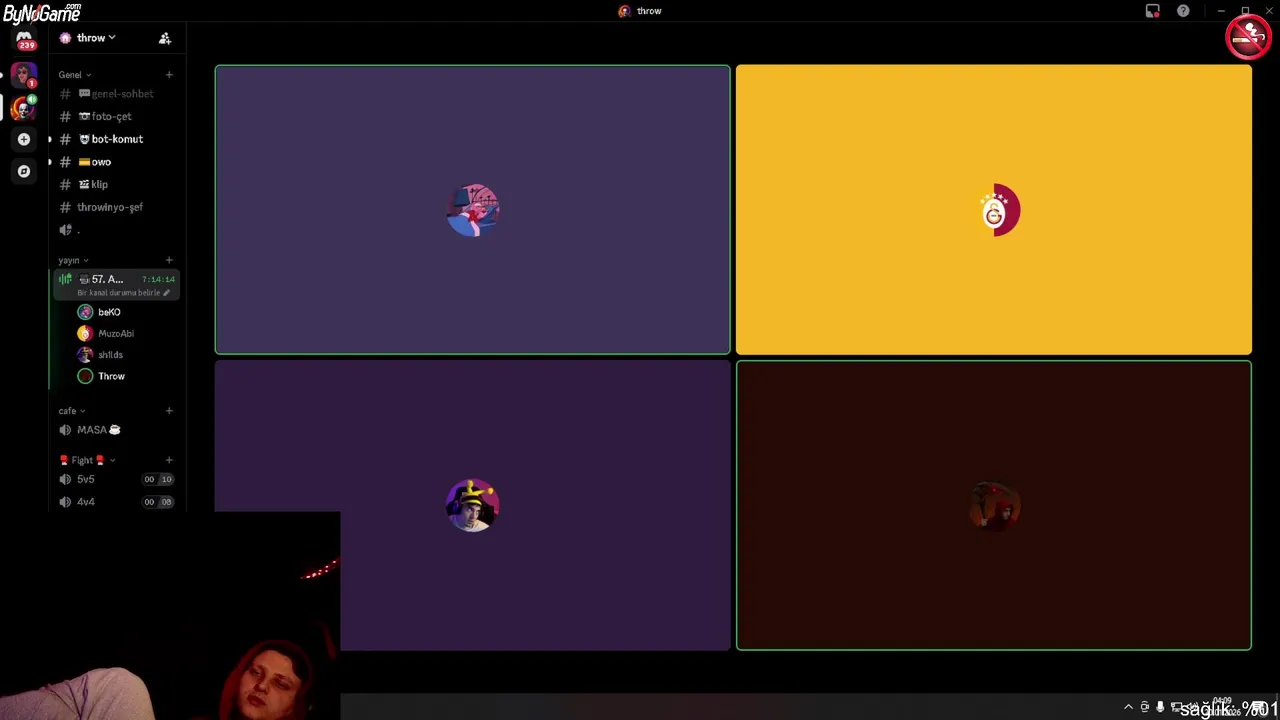Viewport: 1280px width, 720px height.
Task: Create channel in cafe category
Action: pyautogui.click(x=169, y=411)
